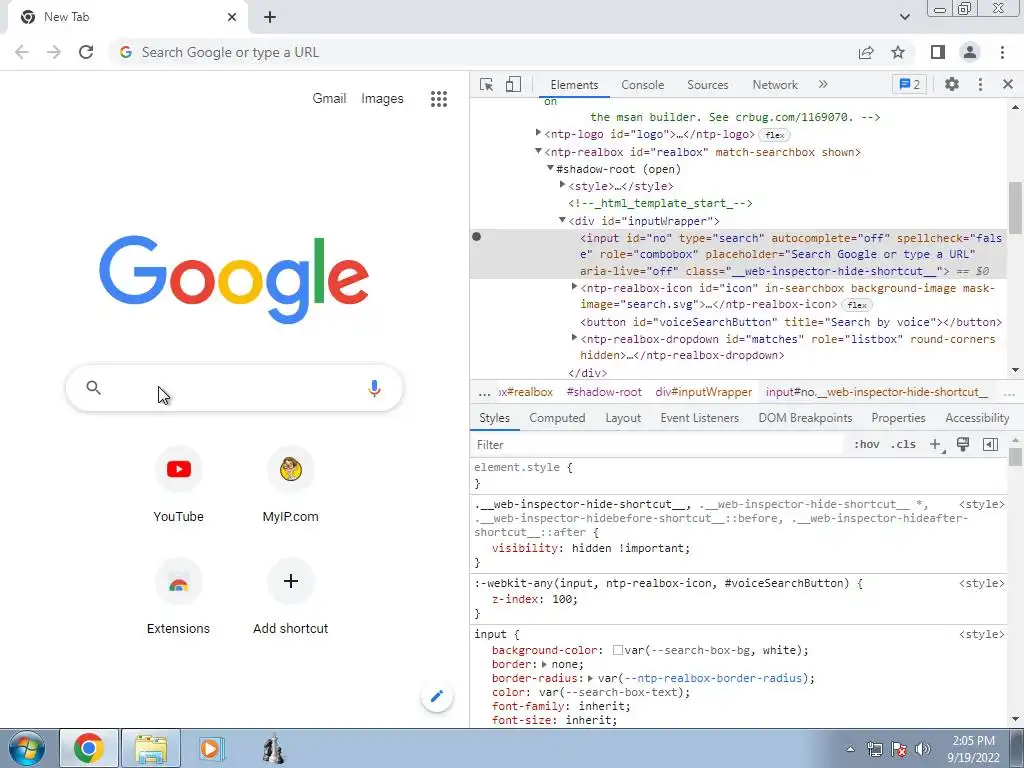Click the Customize Chrome pencil button
This screenshot has width=1024, height=768.
tap(437, 696)
